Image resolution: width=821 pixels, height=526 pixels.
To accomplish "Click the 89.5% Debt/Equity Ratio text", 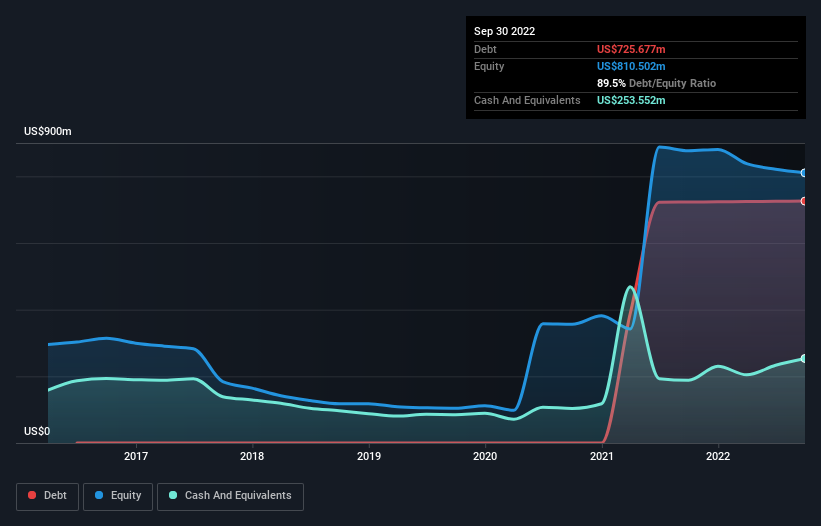I will tap(656, 83).
